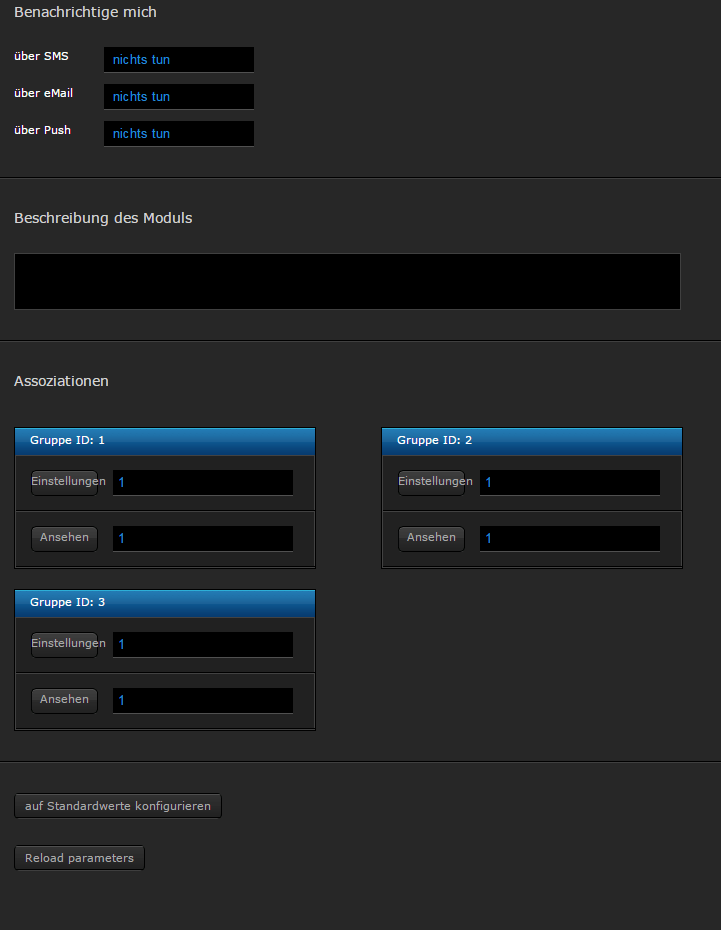Click the 'Gruppe ID: 2' panel header
The height and width of the screenshot is (930, 721).
(x=532, y=441)
